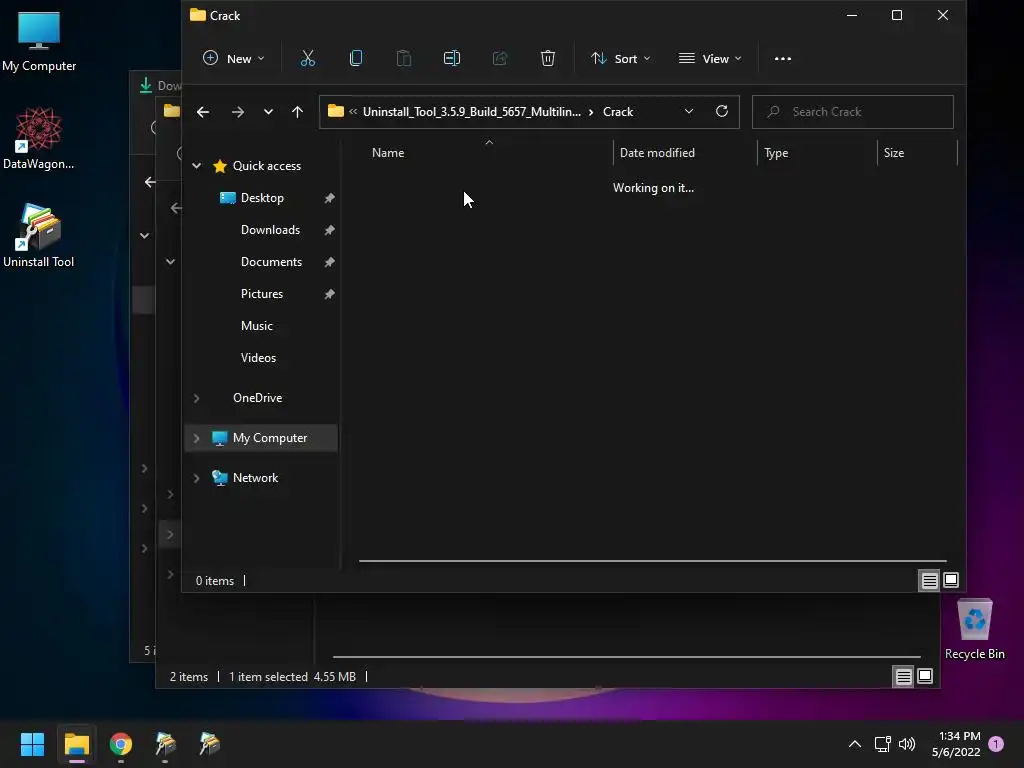Open Uninstall Tool desktop shortcut

(39, 236)
